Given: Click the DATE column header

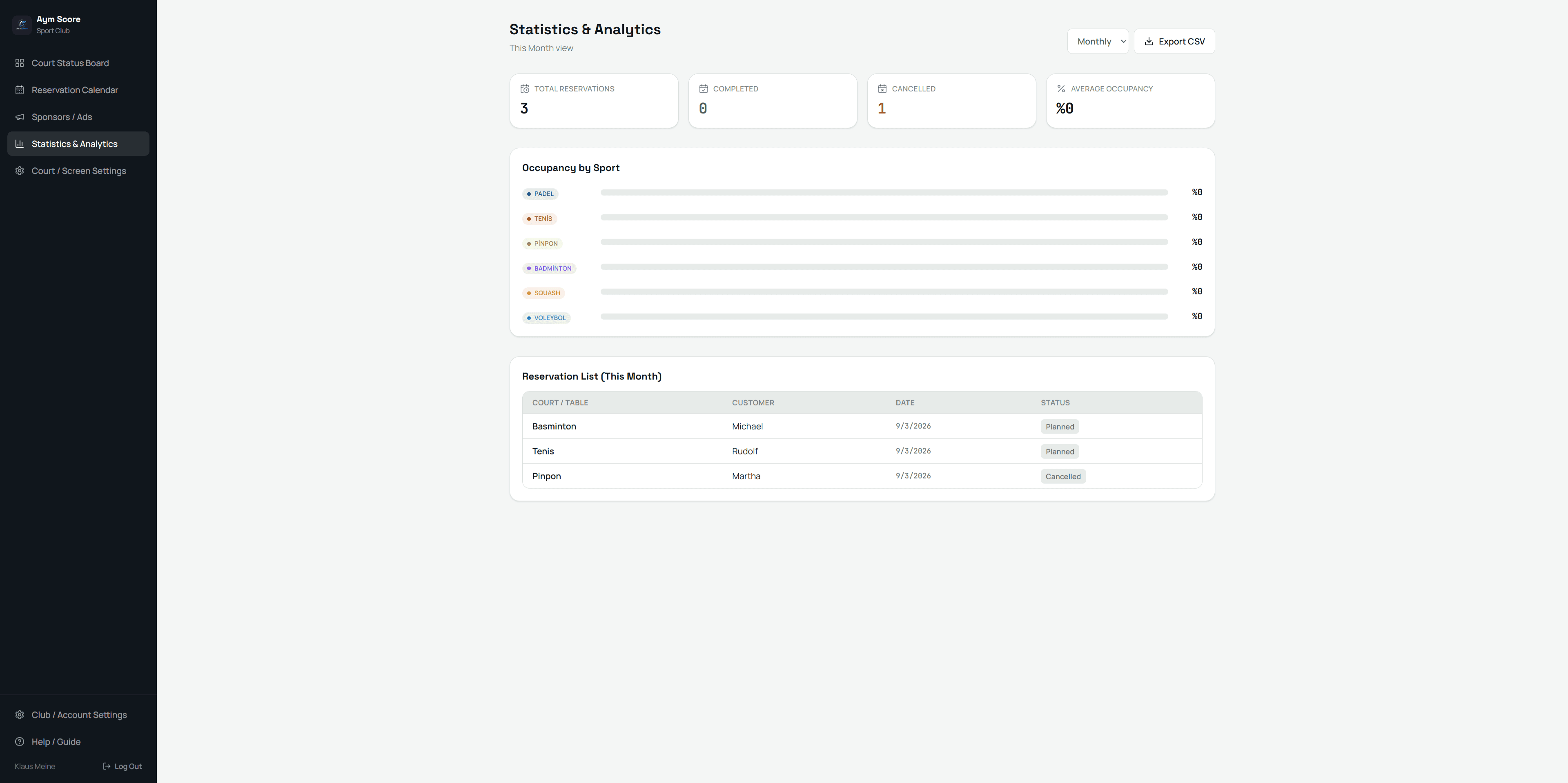Looking at the screenshot, I should click(904, 403).
